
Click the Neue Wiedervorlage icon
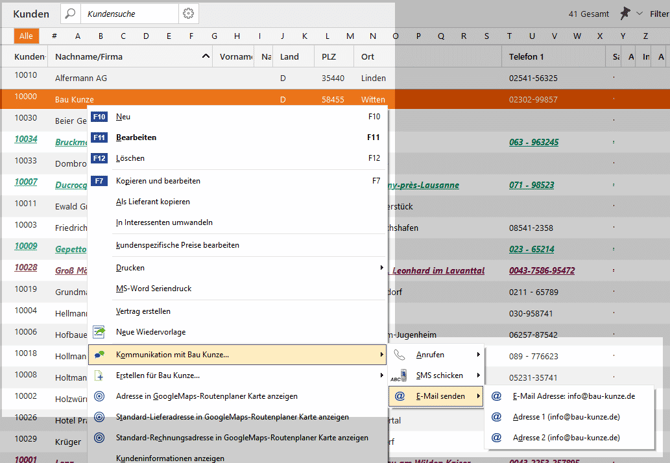pos(99,332)
